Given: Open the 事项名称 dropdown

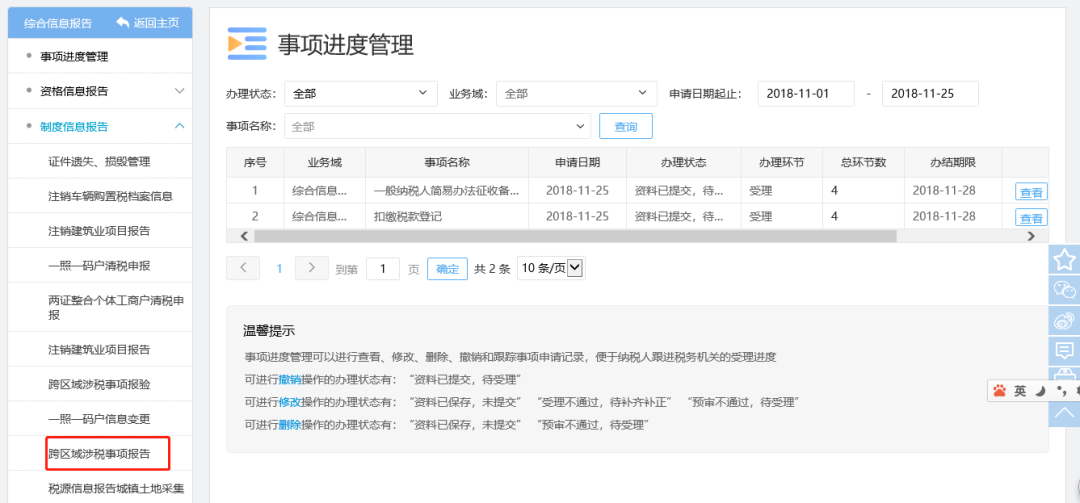Looking at the screenshot, I should (x=437, y=126).
